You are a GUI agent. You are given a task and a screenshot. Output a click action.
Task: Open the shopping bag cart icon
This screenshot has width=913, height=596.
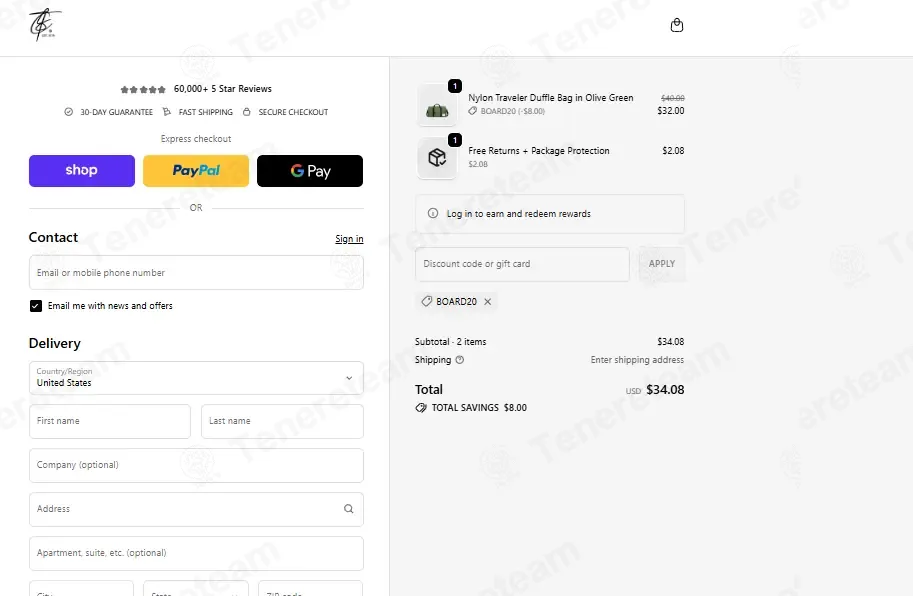tap(677, 25)
